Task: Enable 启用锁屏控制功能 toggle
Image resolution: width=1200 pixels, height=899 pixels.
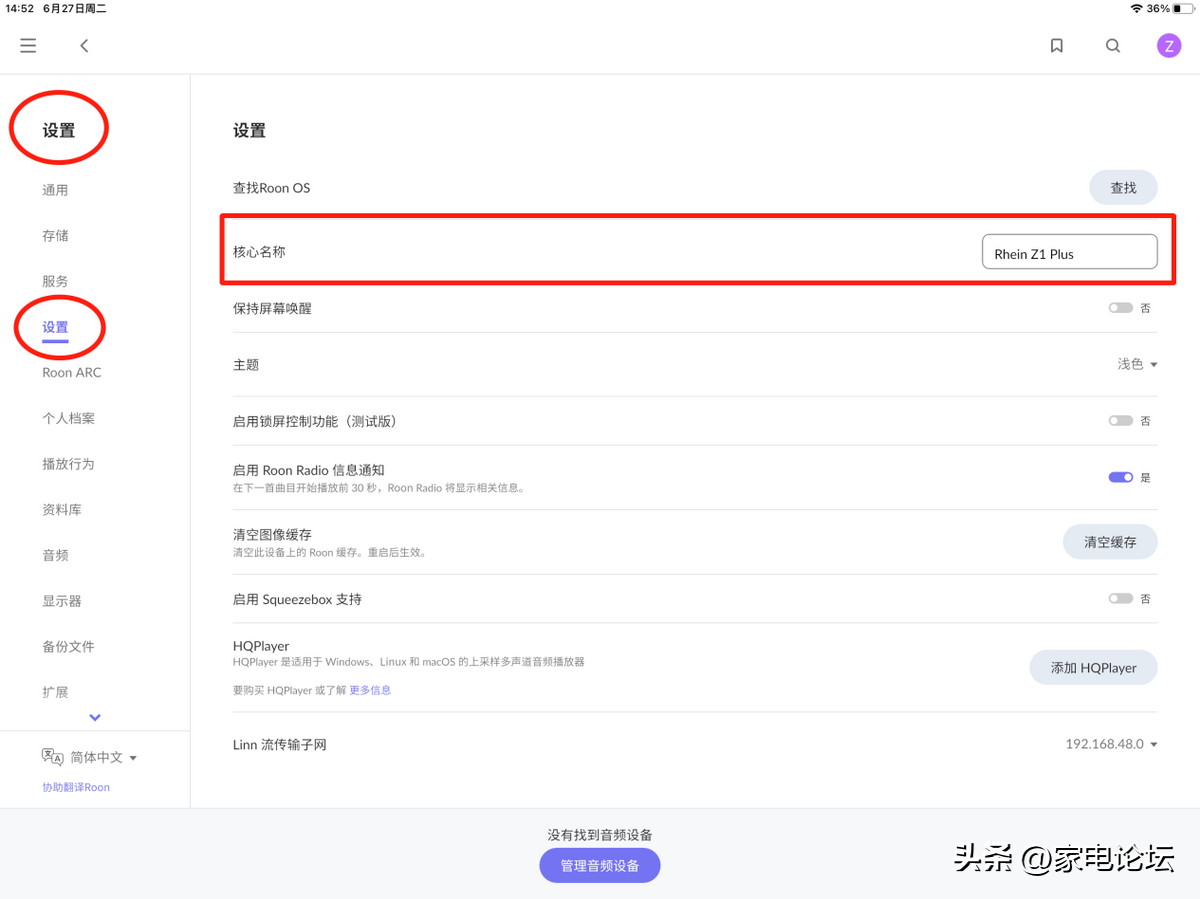Action: pyautogui.click(x=1120, y=421)
